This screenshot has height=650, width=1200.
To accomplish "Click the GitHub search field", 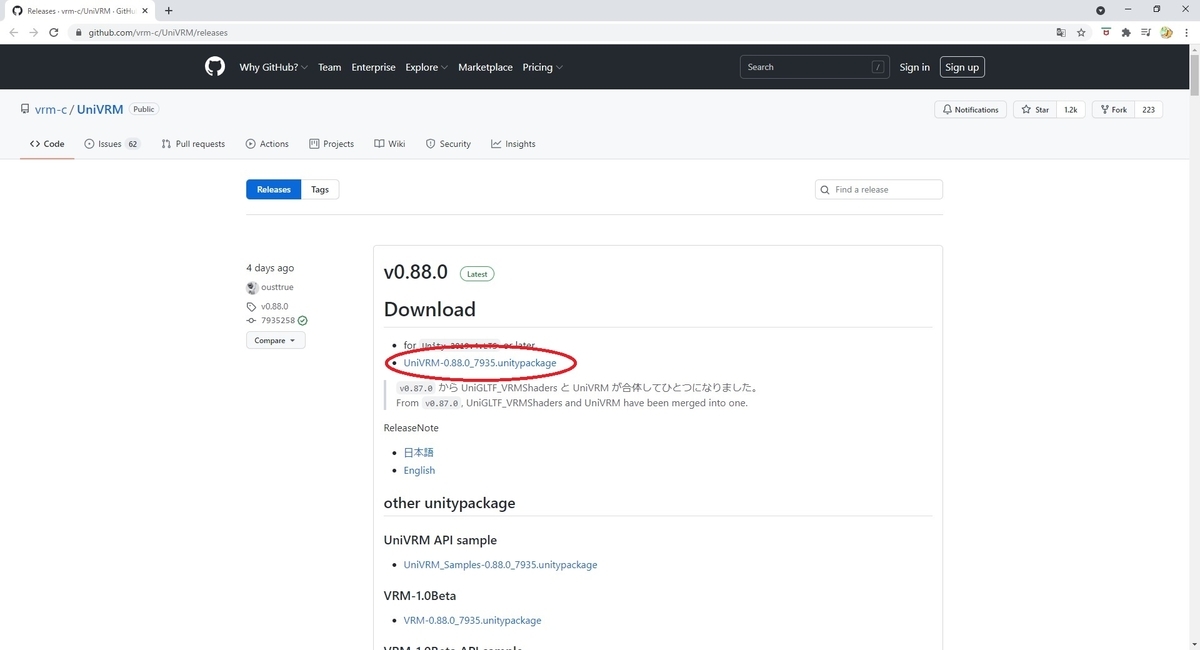I will 814,67.
